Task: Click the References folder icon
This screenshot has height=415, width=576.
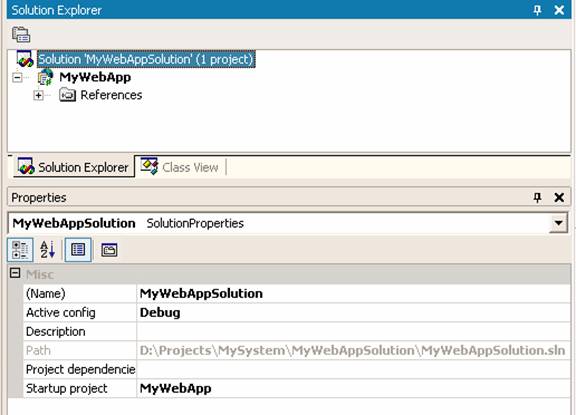Action: click(x=67, y=95)
